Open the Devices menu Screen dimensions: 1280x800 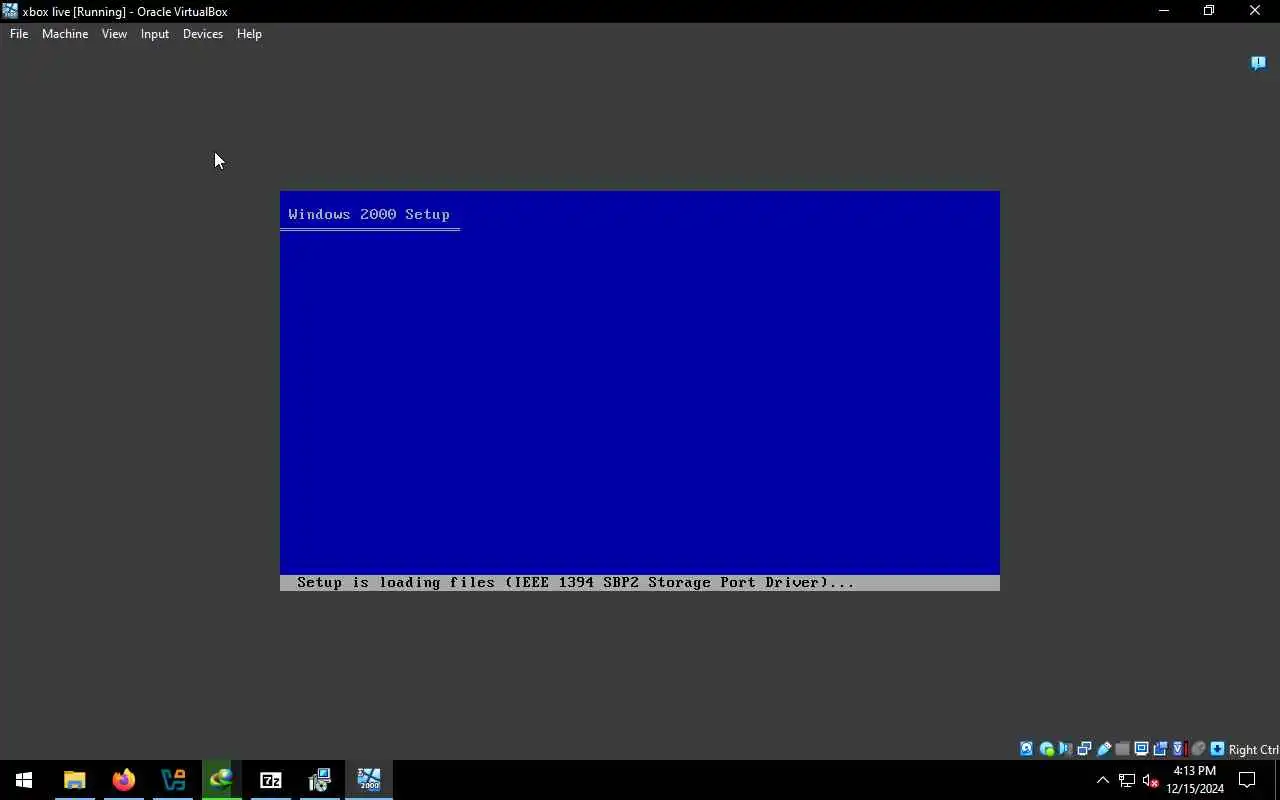[203, 34]
